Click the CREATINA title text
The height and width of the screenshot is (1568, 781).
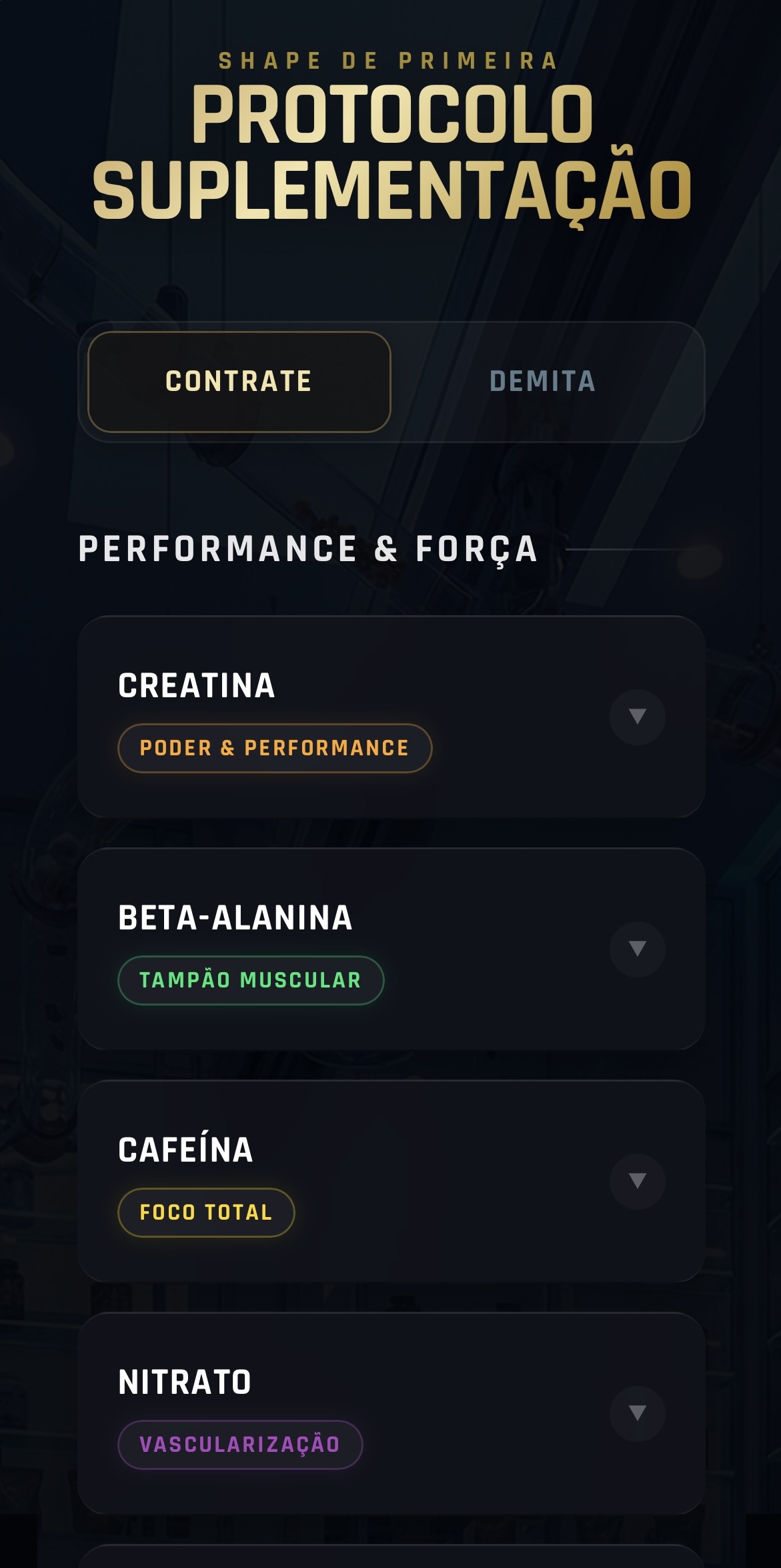[197, 685]
